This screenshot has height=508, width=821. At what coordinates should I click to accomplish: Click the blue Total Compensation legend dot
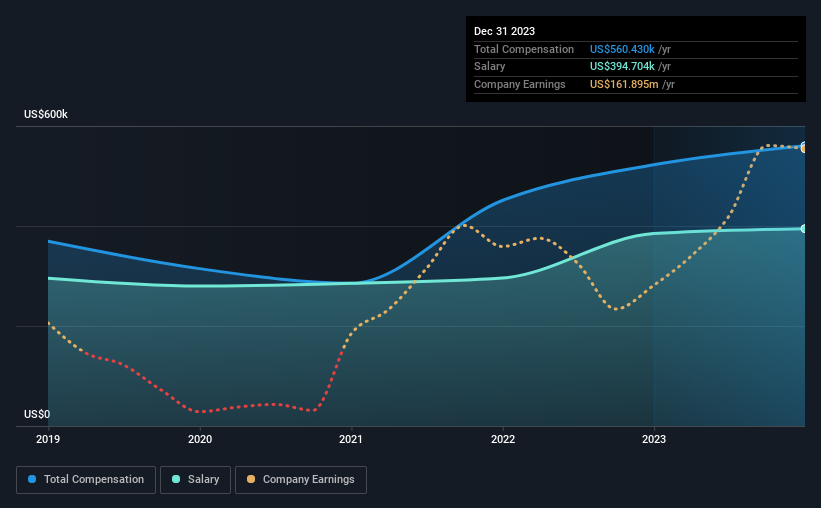pyautogui.click(x=32, y=479)
